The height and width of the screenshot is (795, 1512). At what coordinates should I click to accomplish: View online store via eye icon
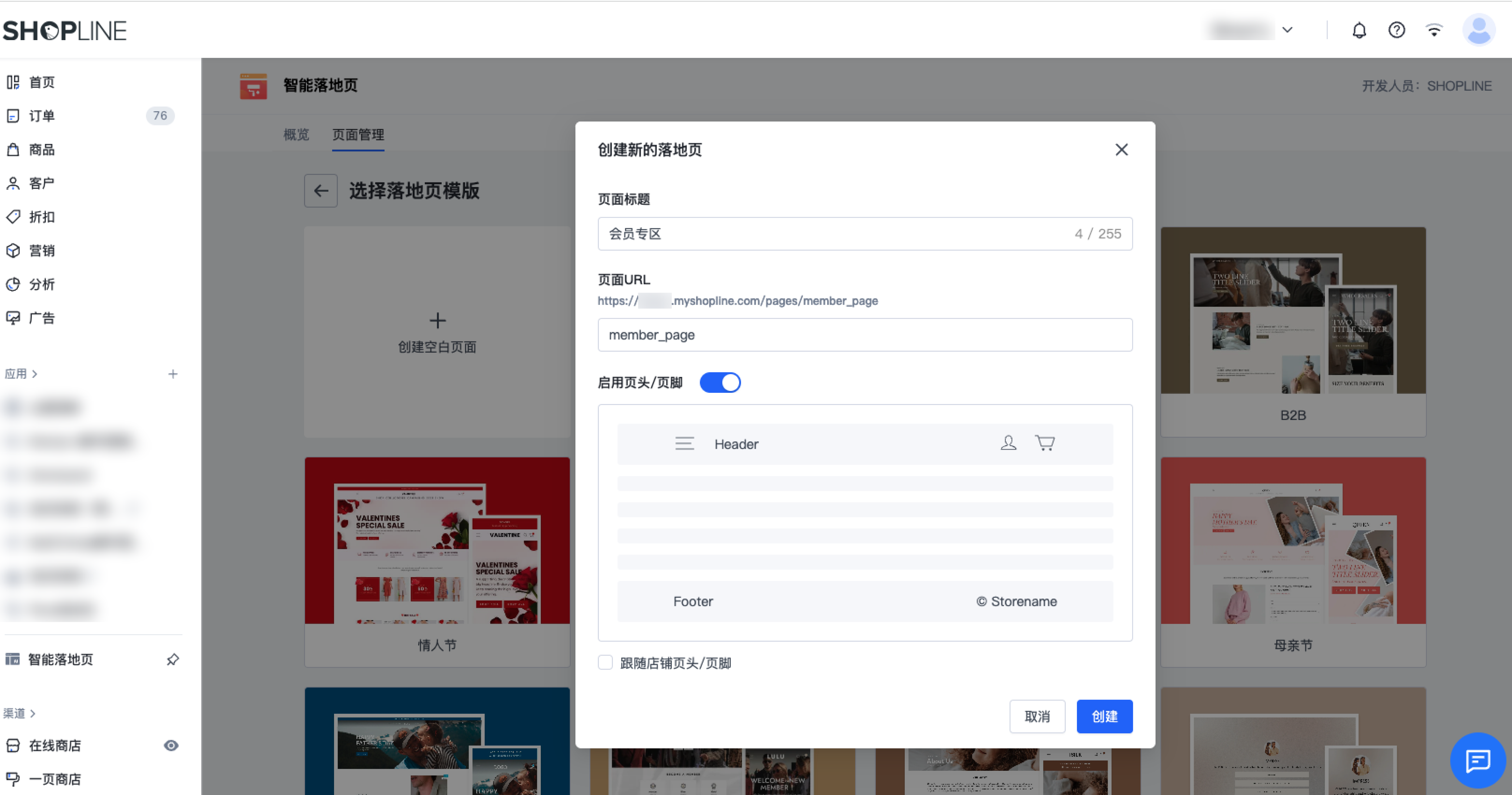tap(171, 746)
